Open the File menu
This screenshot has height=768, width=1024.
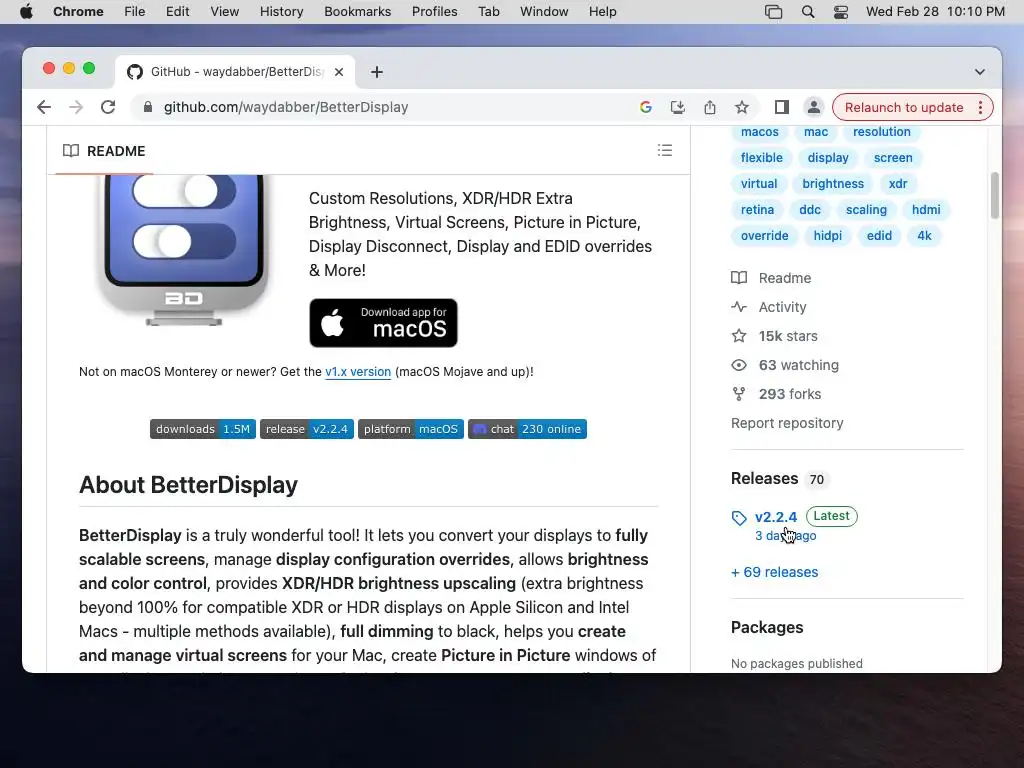coord(135,12)
